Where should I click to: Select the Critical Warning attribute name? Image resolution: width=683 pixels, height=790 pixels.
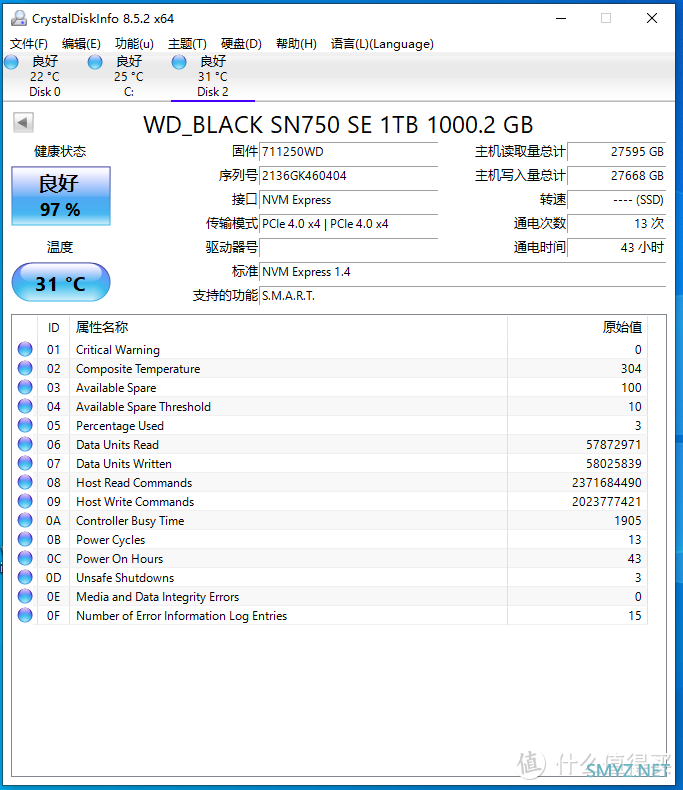(x=118, y=350)
